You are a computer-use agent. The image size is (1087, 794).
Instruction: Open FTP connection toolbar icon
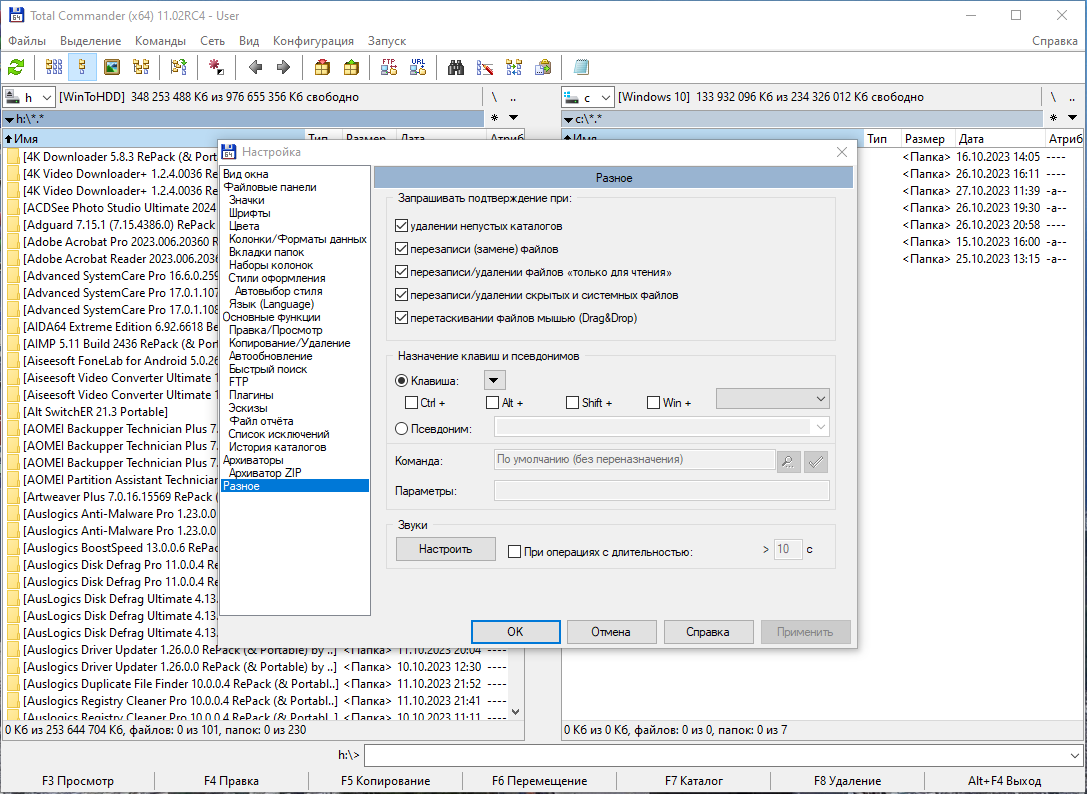[x=389, y=67]
